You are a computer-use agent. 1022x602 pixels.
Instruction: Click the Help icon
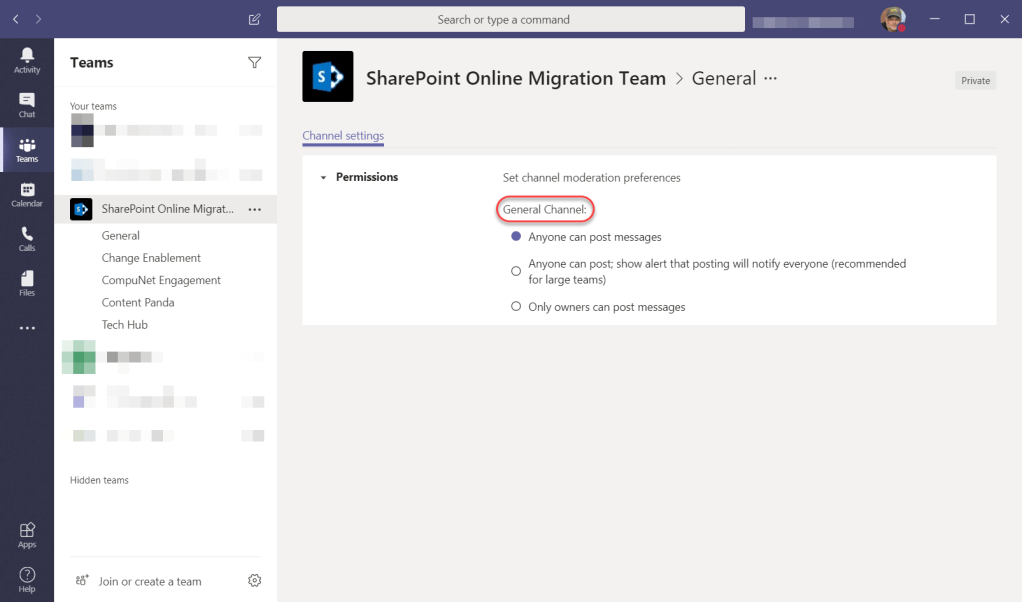pos(27,579)
